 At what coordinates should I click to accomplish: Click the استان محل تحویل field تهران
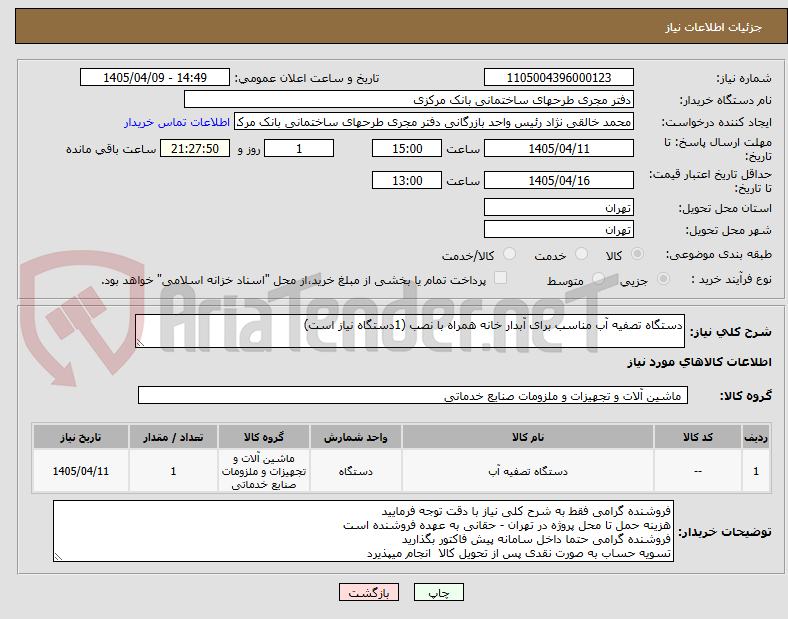click(559, 207)
